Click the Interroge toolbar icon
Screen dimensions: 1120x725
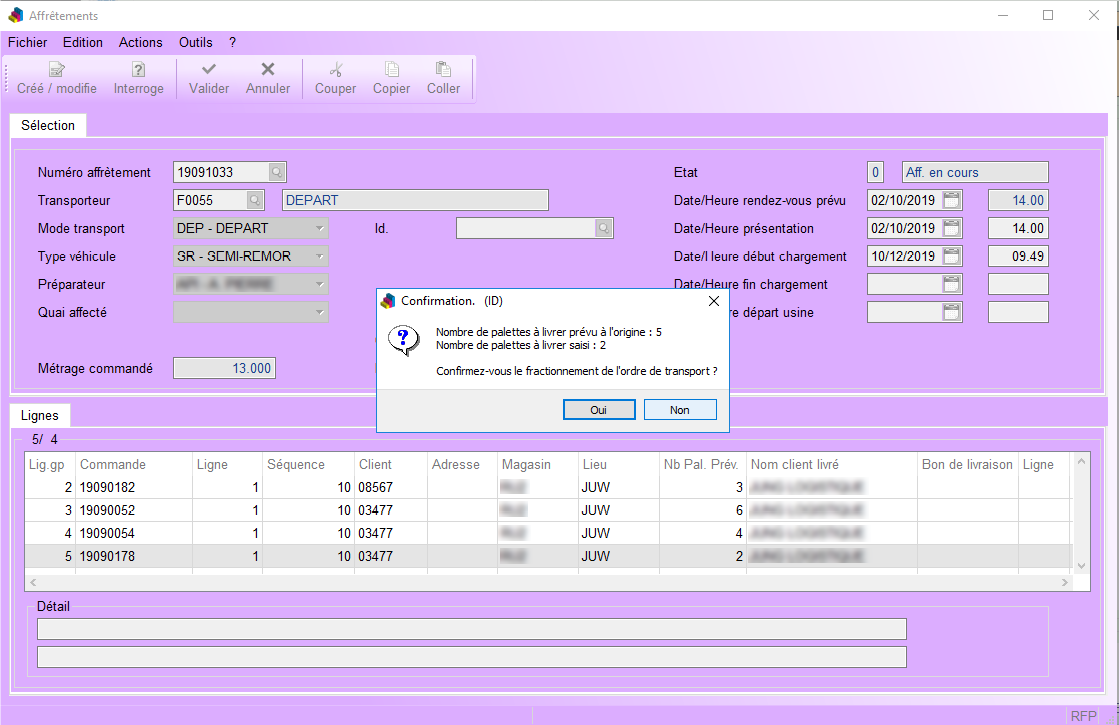(139, 69)
